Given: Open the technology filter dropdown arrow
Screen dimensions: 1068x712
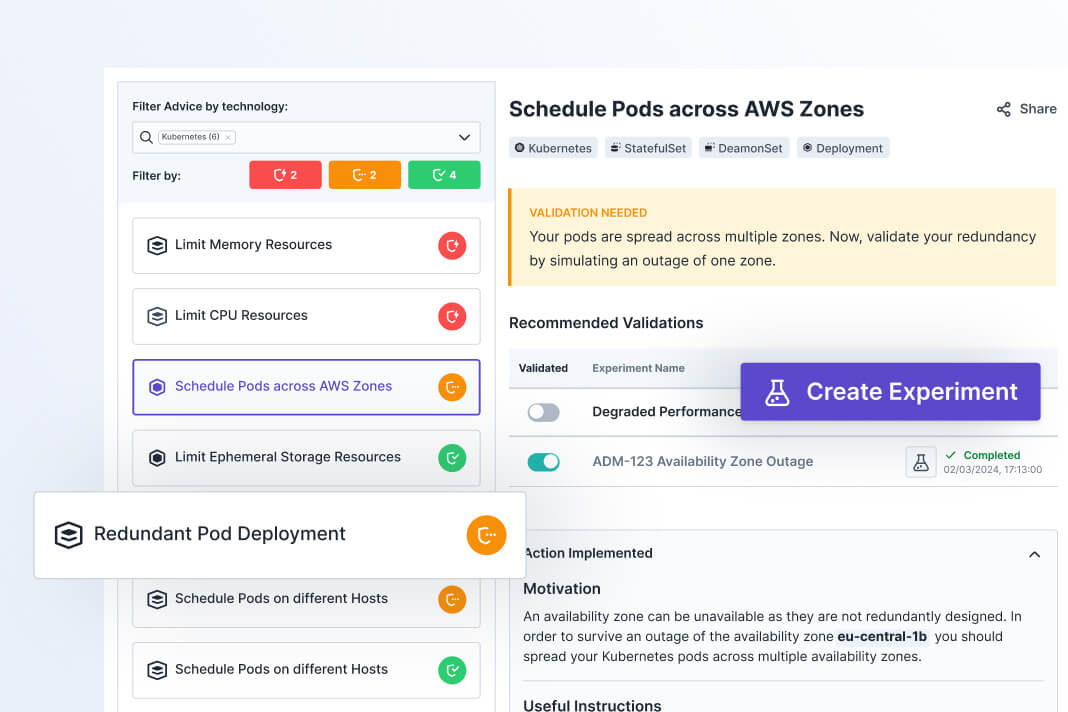Looking at the screenshot, I should click(464, 137).
